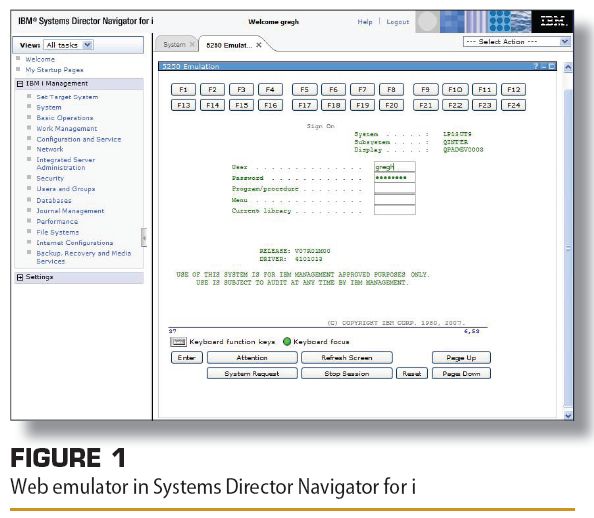Open the View All tasks dropdown
The height and width of the screenshot is (518, 594).
click(69, 45)
